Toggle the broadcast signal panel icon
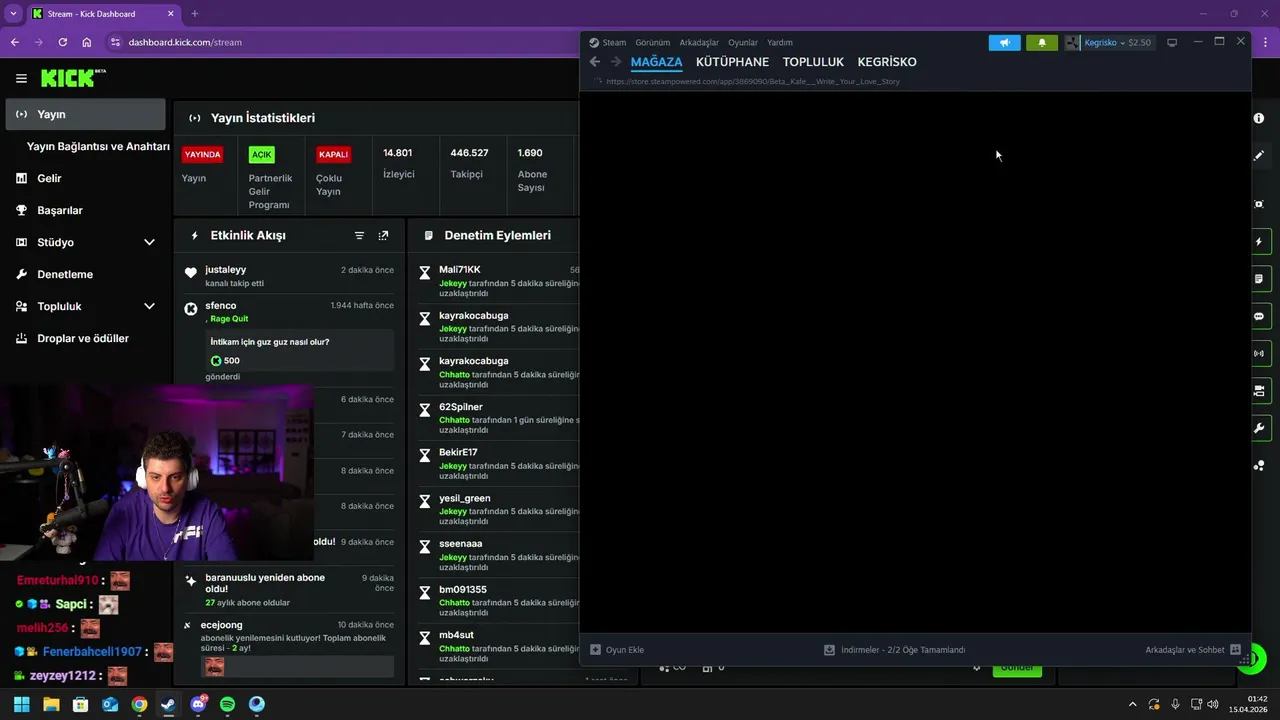This screenshot has height=720, width=1280. pyautogui.click(x=1259, y=353)
